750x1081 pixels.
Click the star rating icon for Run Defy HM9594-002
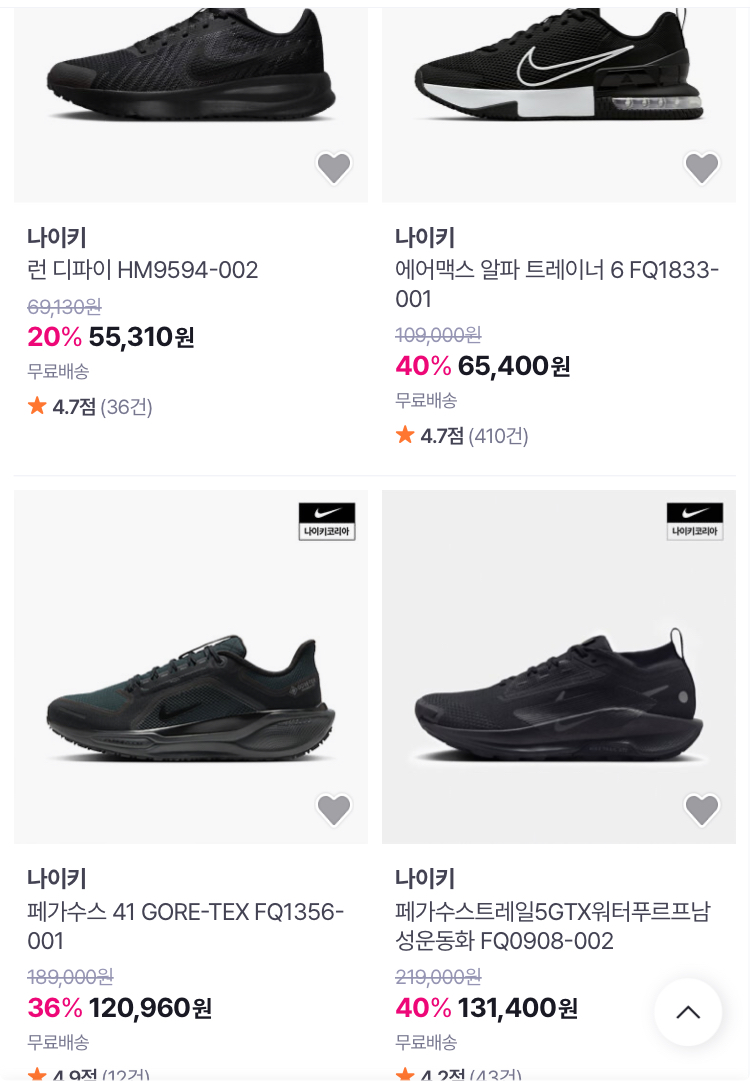[38, 406]
